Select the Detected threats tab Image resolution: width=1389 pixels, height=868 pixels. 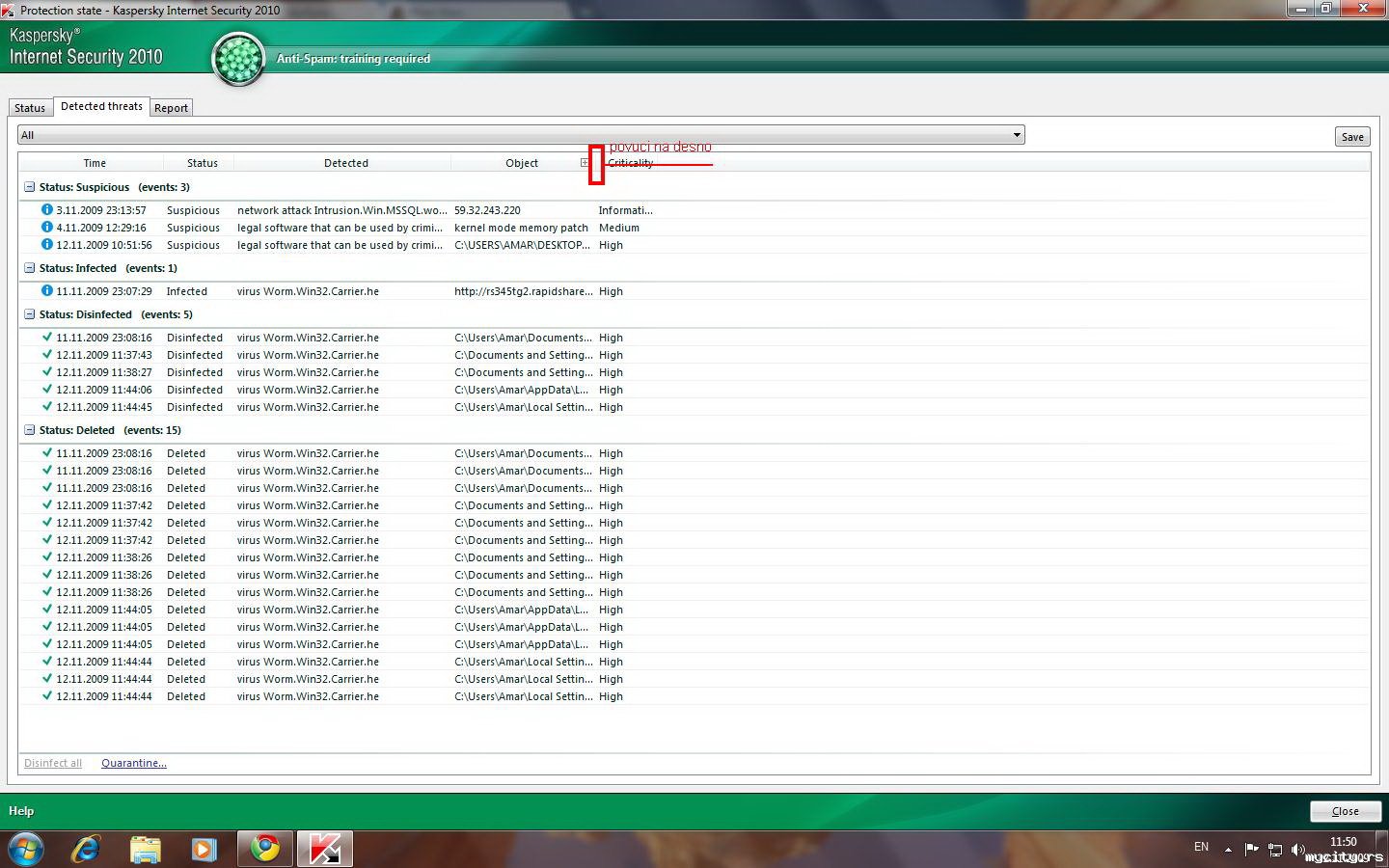coord(101,106)
